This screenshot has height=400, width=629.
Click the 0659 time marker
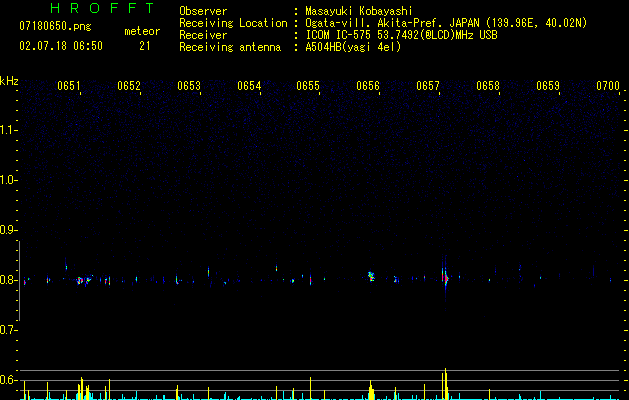point(548,86)
